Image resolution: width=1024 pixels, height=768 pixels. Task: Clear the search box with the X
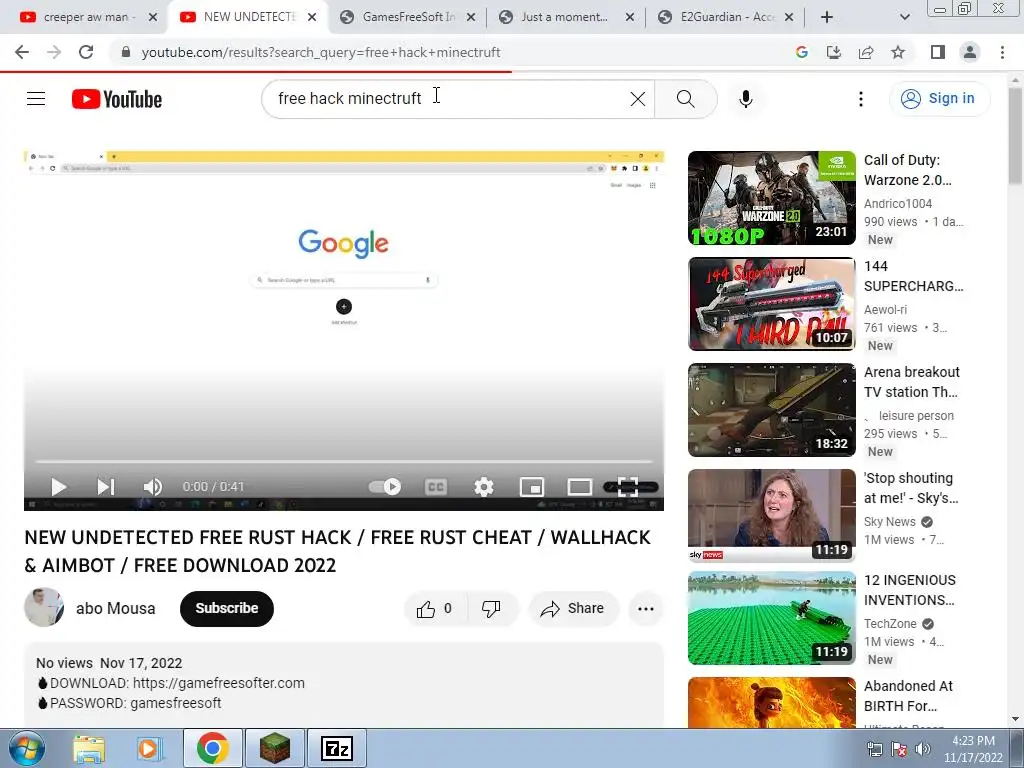tap(637, 99)
